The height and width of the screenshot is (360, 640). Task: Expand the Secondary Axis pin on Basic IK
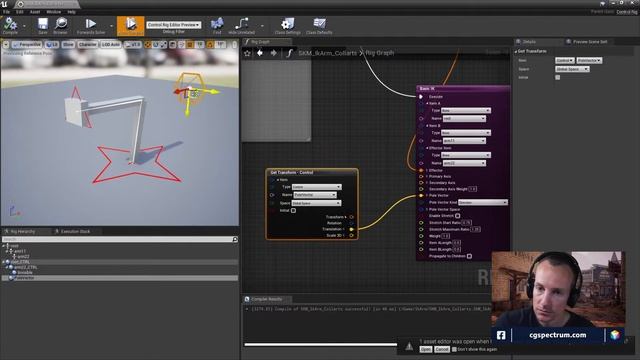click(x=427, y=183)
